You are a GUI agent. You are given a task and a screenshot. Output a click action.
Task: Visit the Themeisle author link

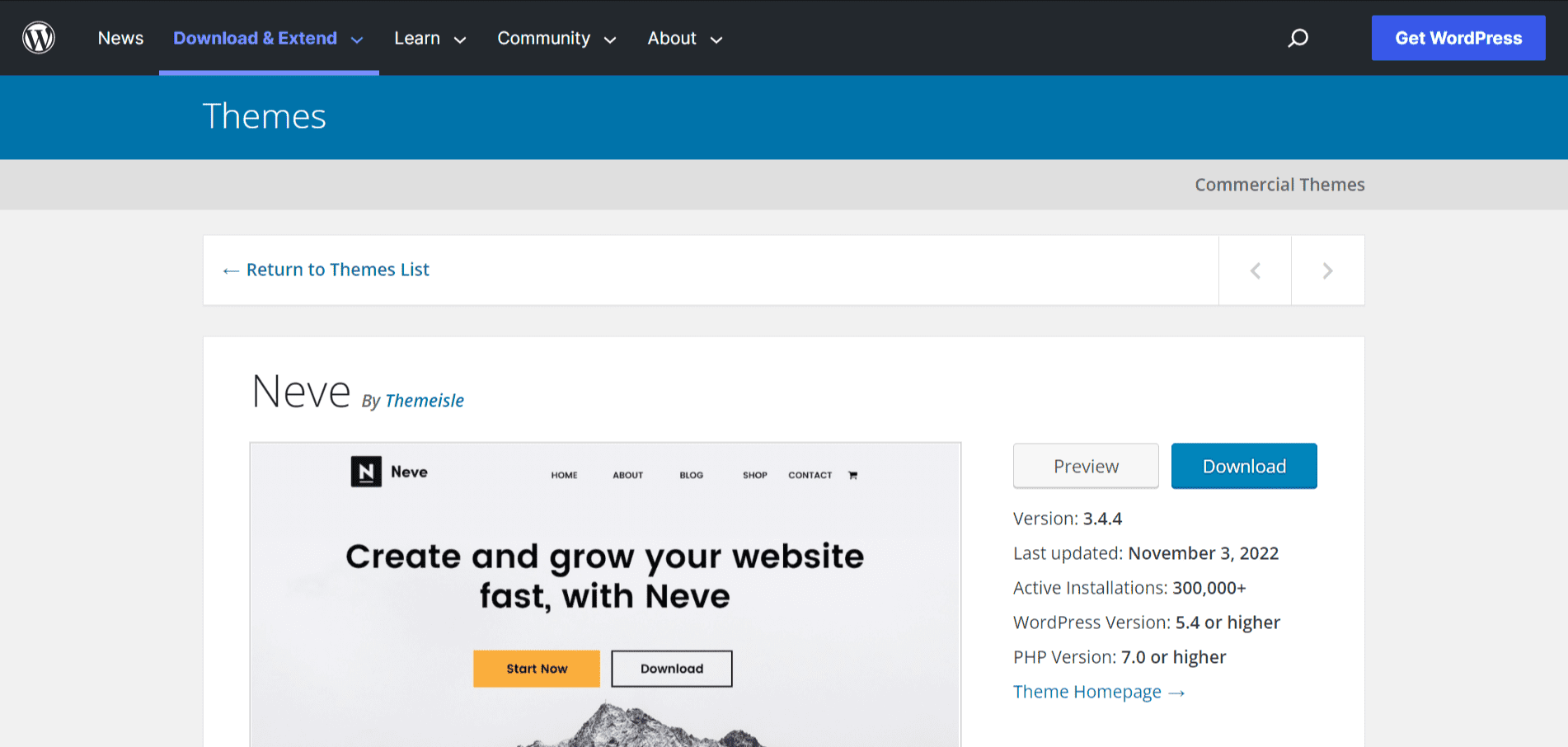[424, 400]
